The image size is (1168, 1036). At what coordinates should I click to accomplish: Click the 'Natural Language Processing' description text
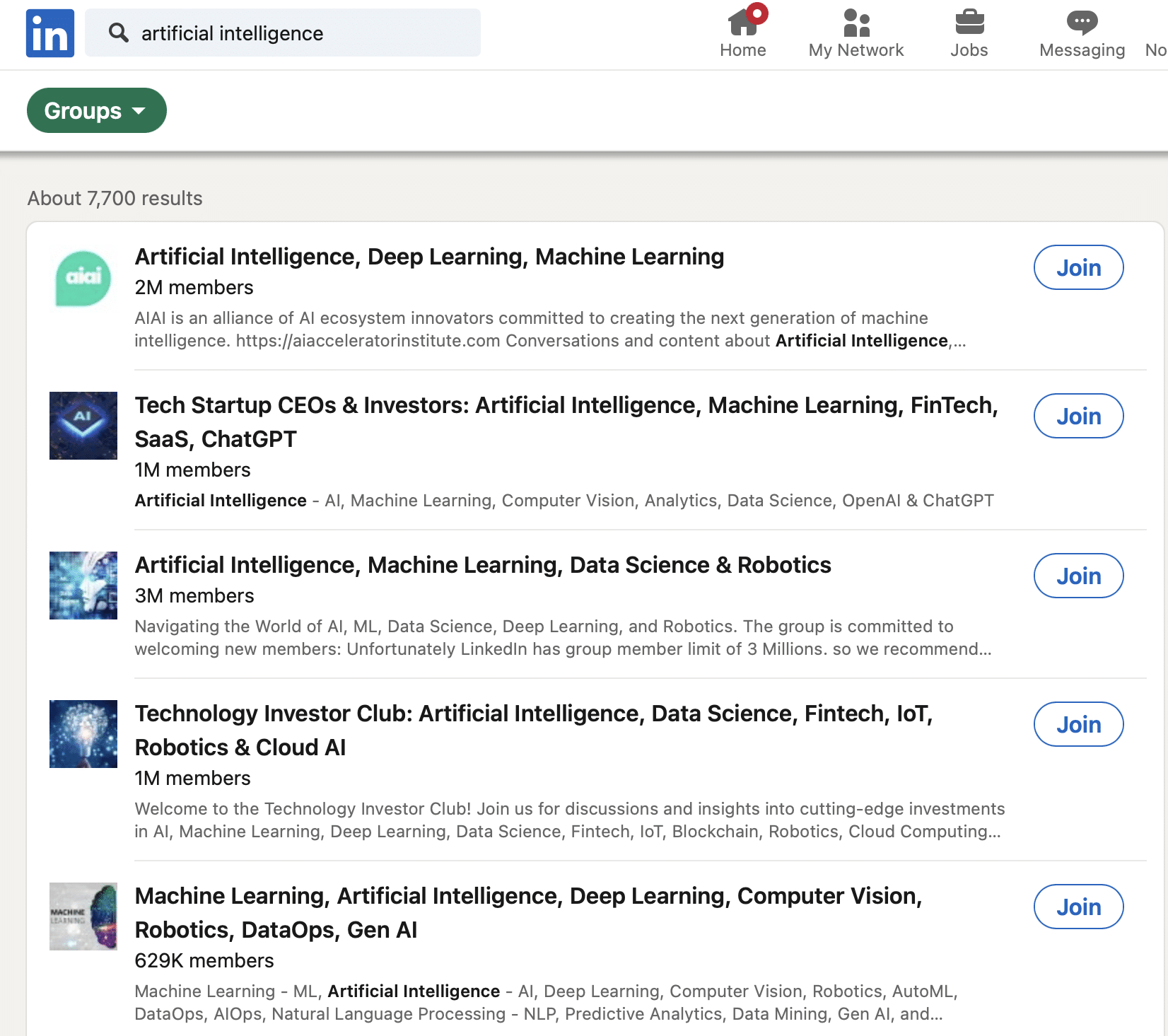546,1003
